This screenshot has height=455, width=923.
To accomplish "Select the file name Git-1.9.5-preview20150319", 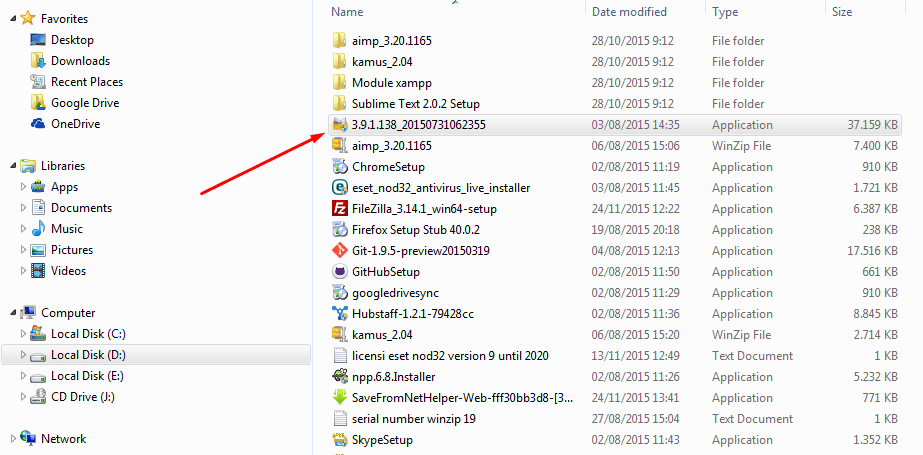I will point(421,251).
